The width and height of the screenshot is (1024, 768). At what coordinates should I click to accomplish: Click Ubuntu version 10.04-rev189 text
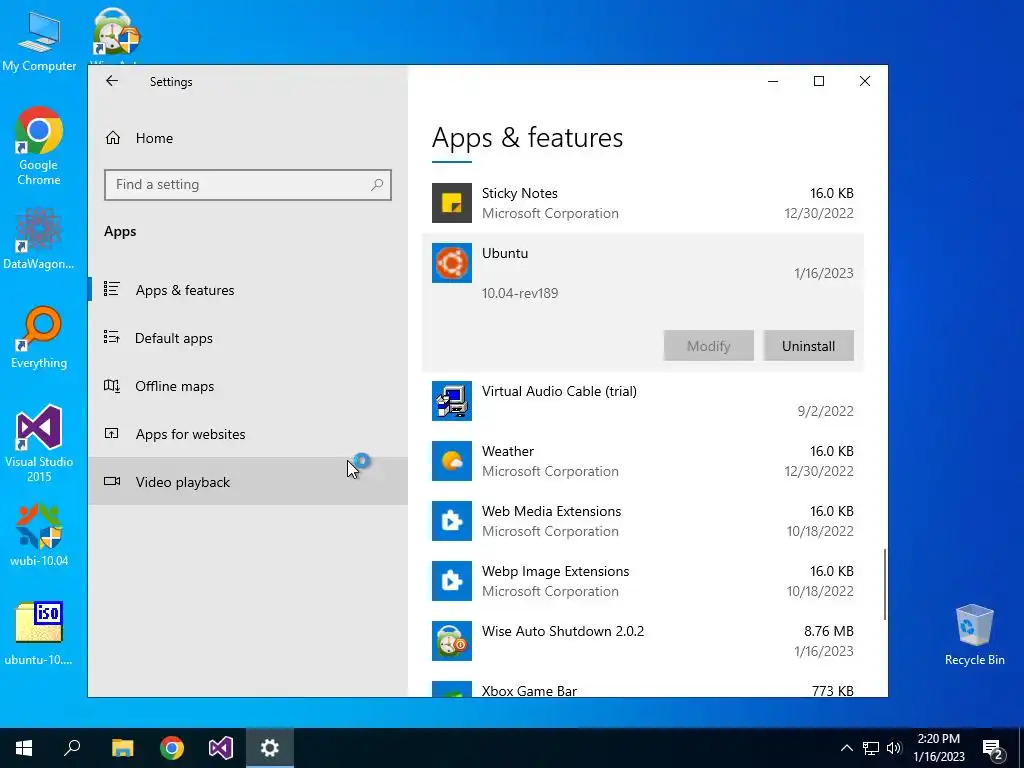pos(520,293)
